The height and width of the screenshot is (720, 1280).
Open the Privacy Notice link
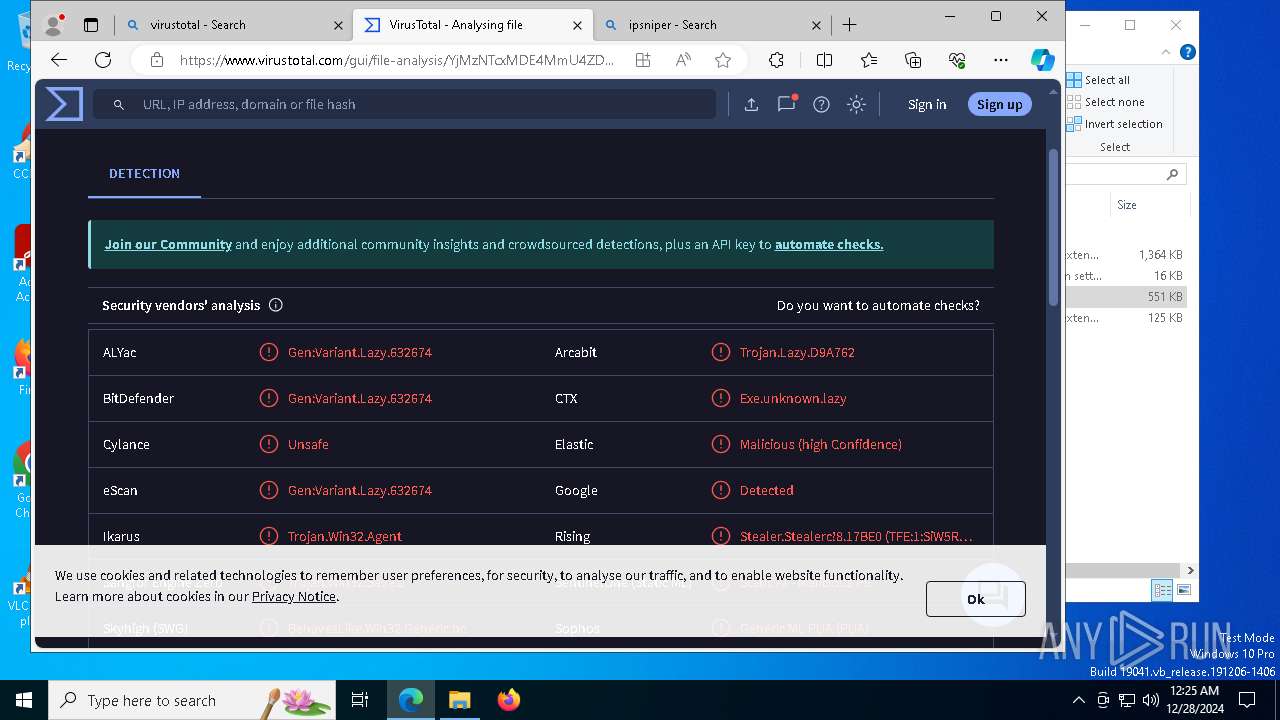coord(294,596)
